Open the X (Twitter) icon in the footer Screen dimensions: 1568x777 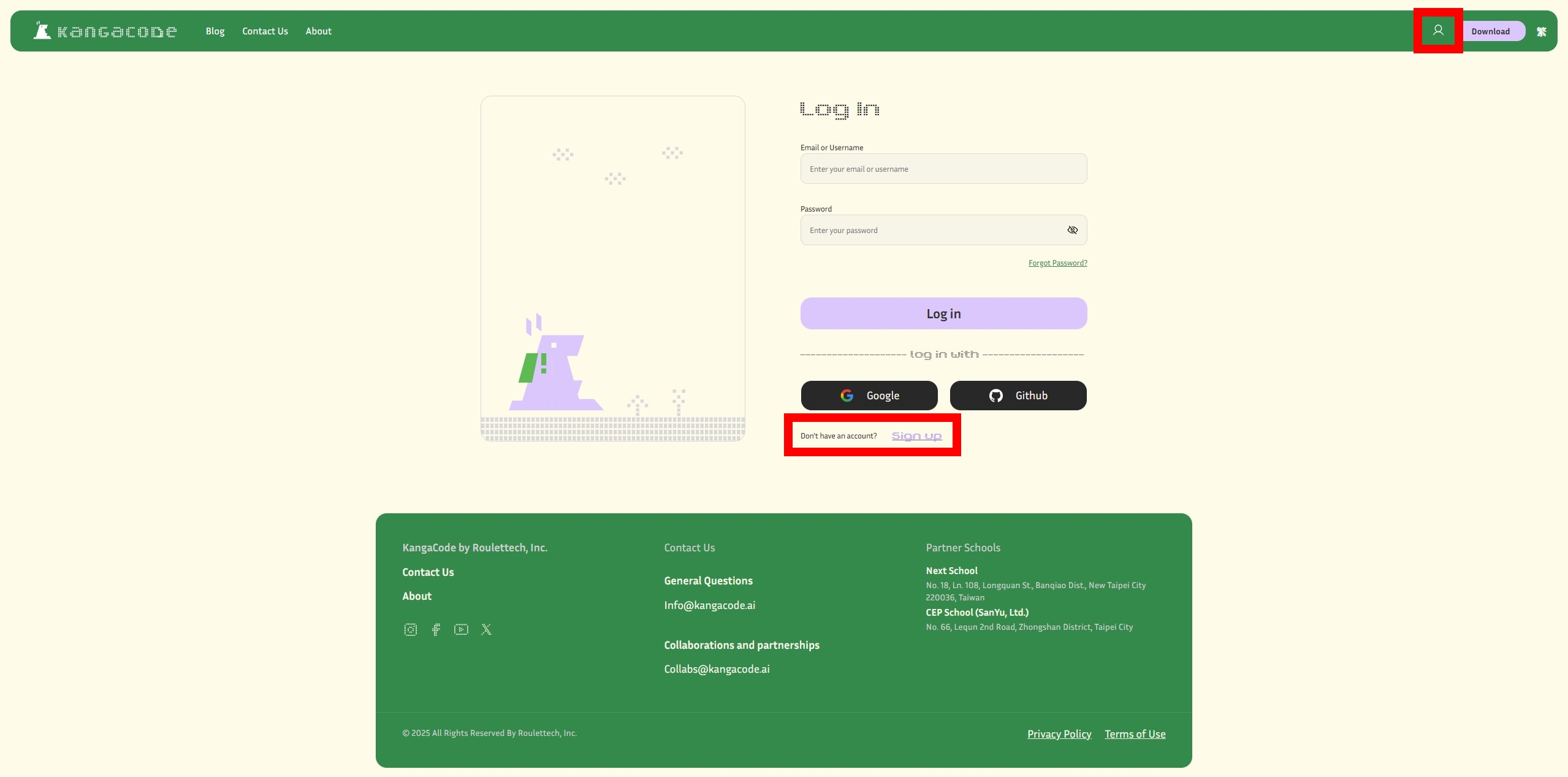pos(487,630)
